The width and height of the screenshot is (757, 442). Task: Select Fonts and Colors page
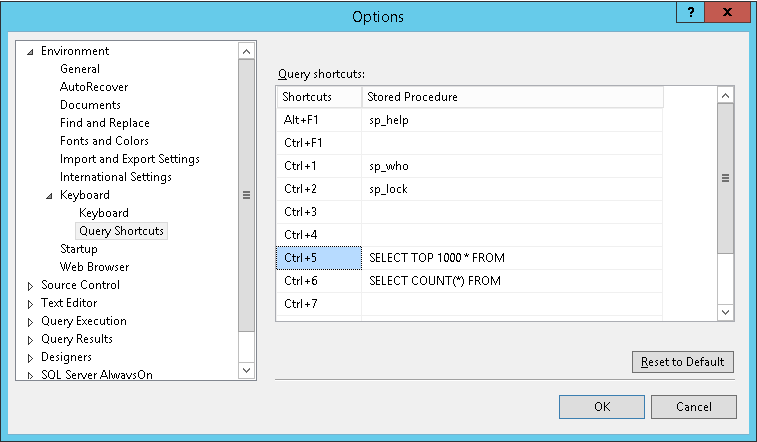(104, 141)
